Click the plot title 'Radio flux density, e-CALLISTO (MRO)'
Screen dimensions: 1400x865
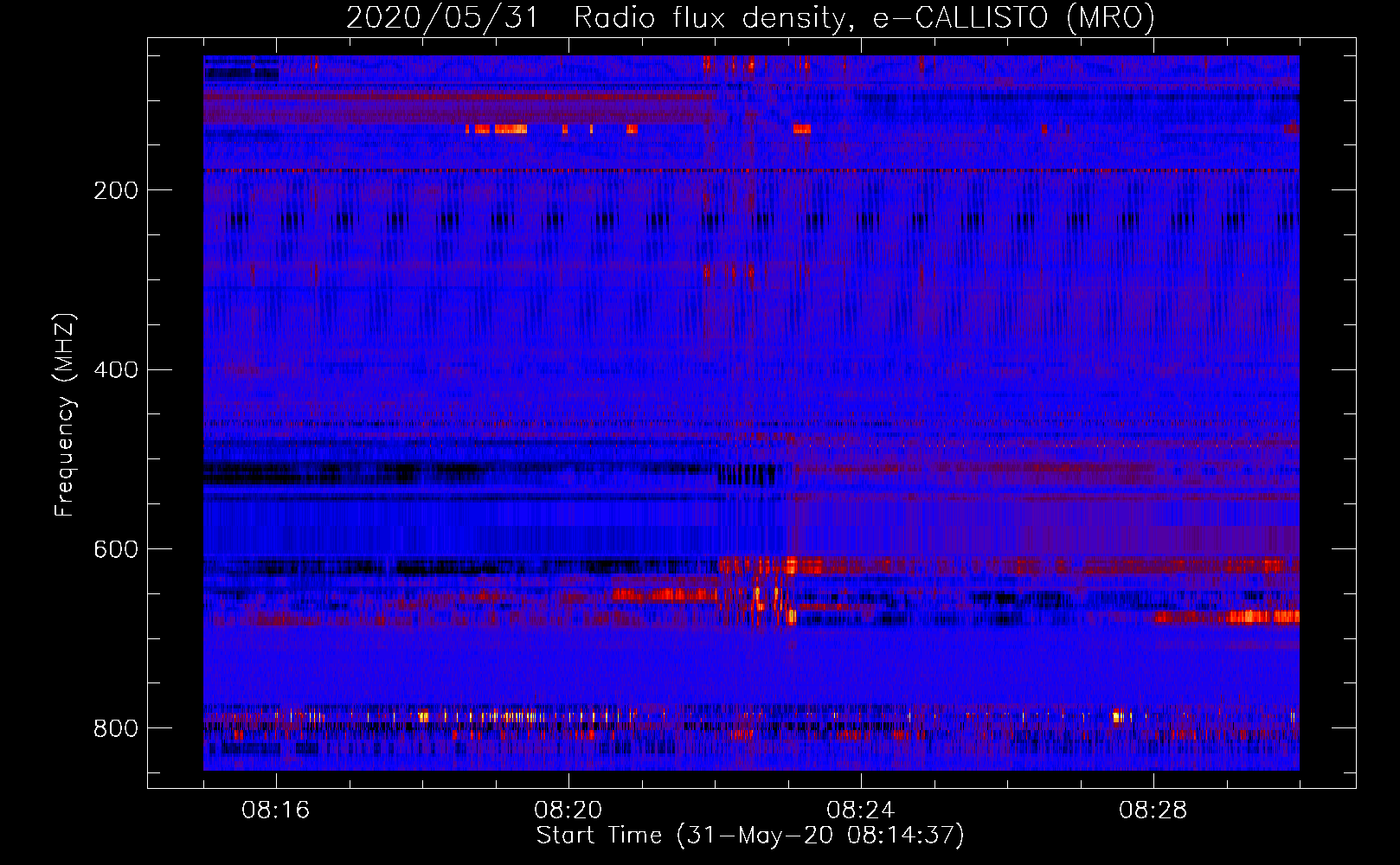pyautogui.click(x=864, y=17)
